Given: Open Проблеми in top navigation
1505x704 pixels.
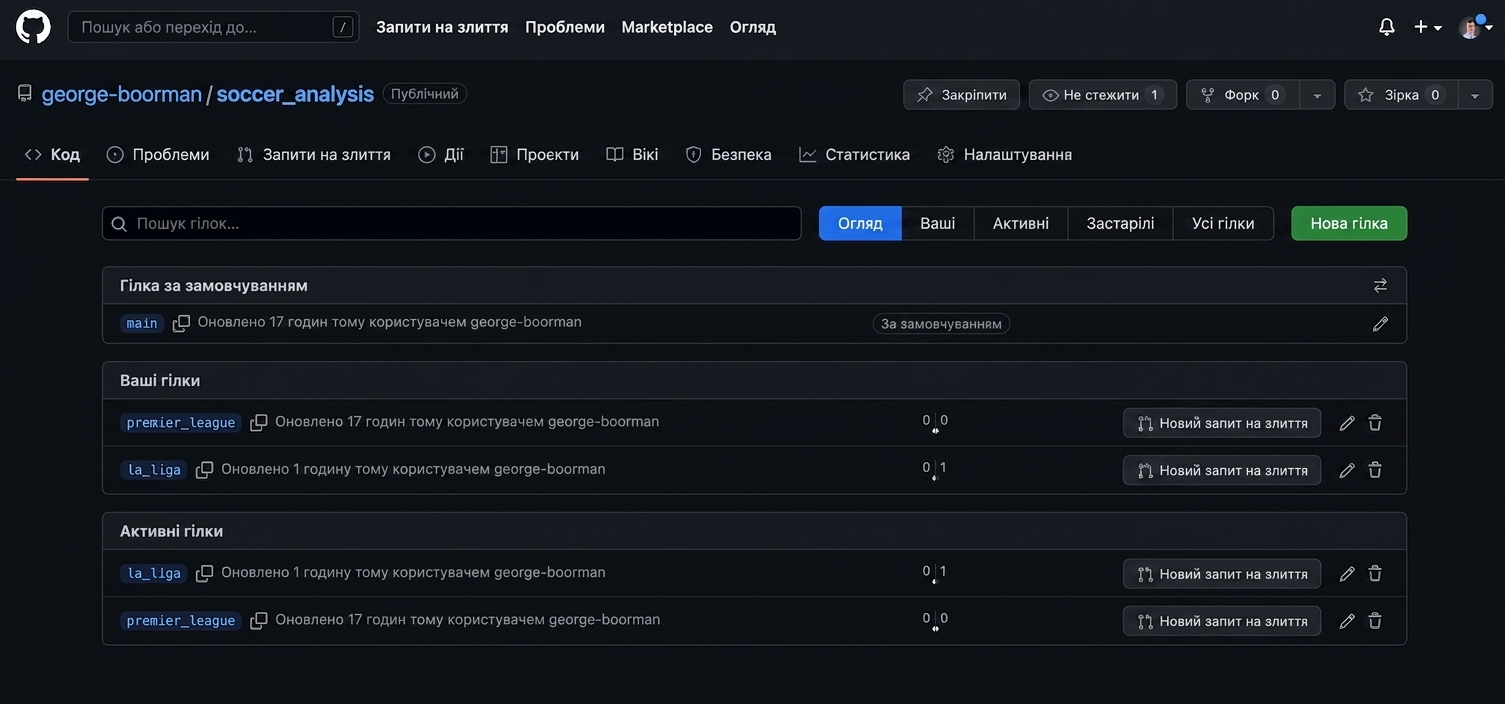Looking at the screenshot, I should tap(565, 27).
